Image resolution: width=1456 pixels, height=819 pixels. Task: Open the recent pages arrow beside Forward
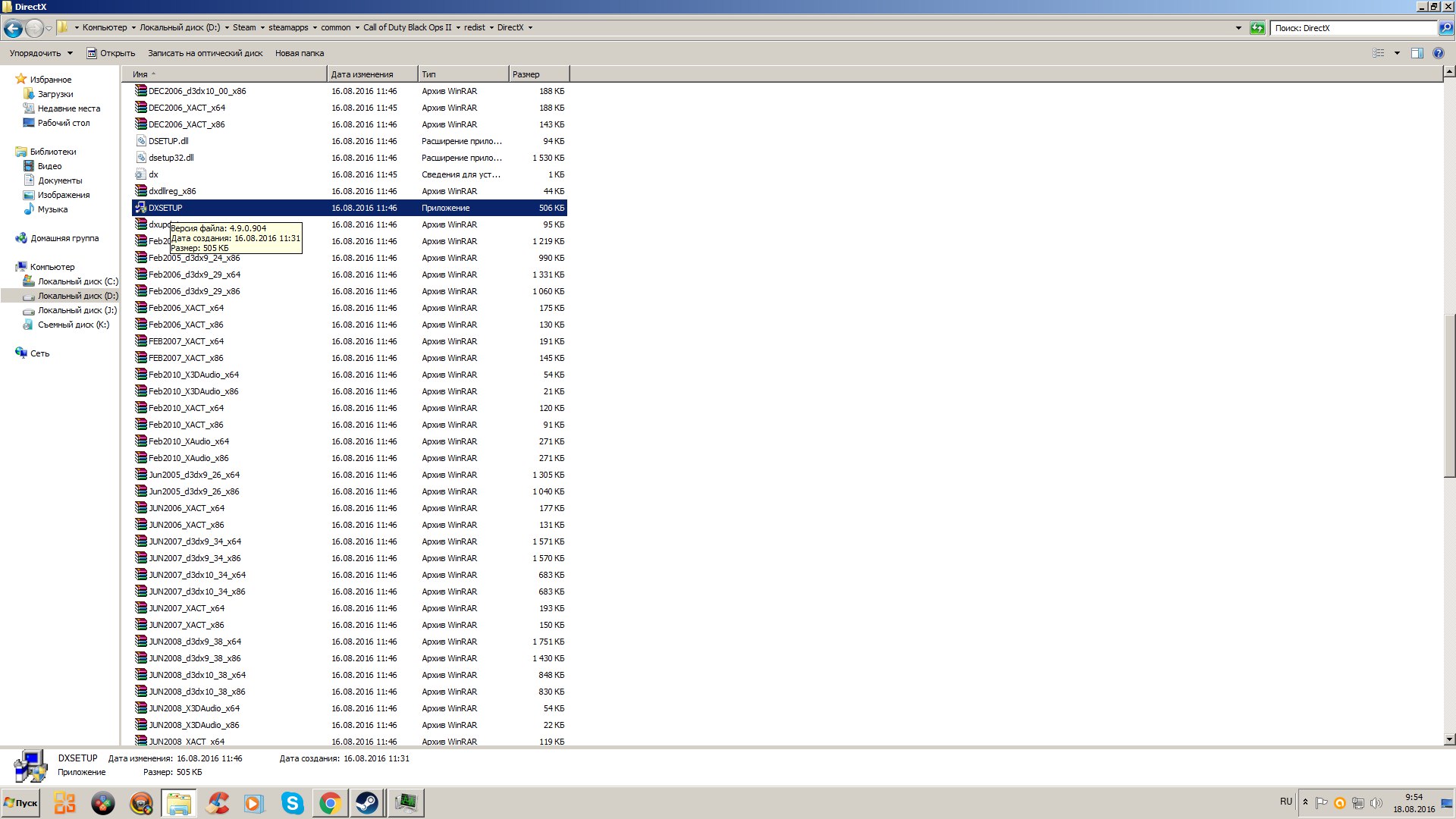49,28
